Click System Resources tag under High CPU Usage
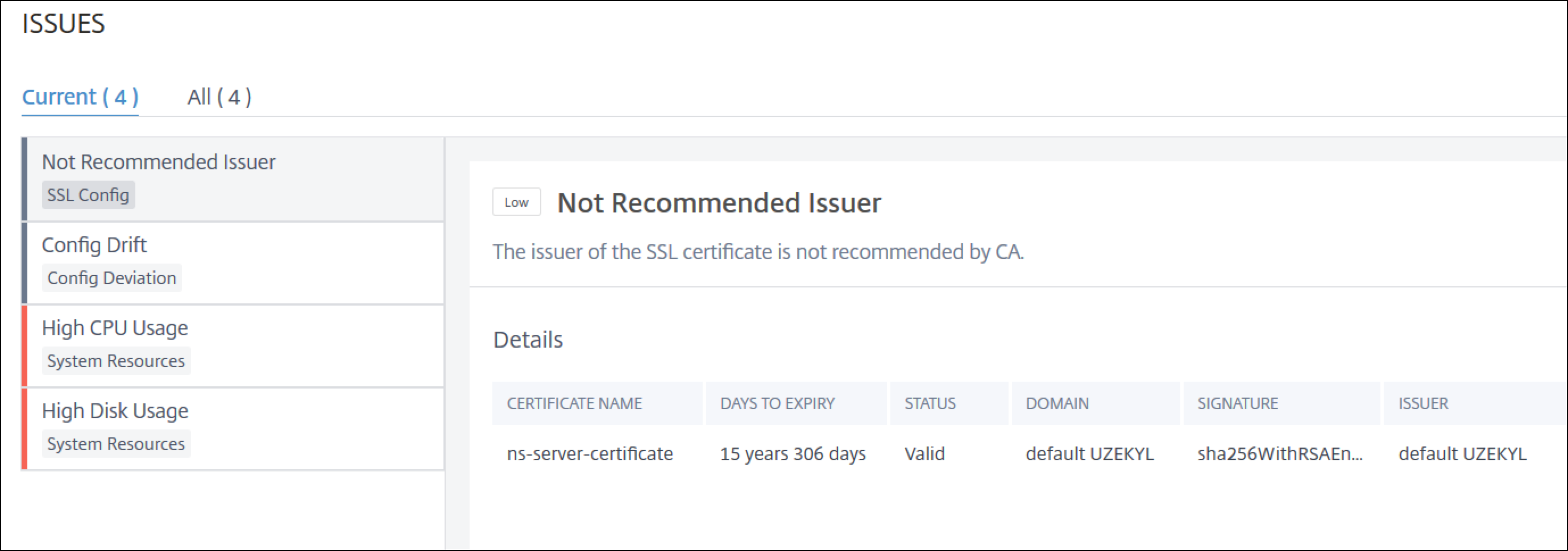Viewport: 1568px width, 551px height. [115, 361]
